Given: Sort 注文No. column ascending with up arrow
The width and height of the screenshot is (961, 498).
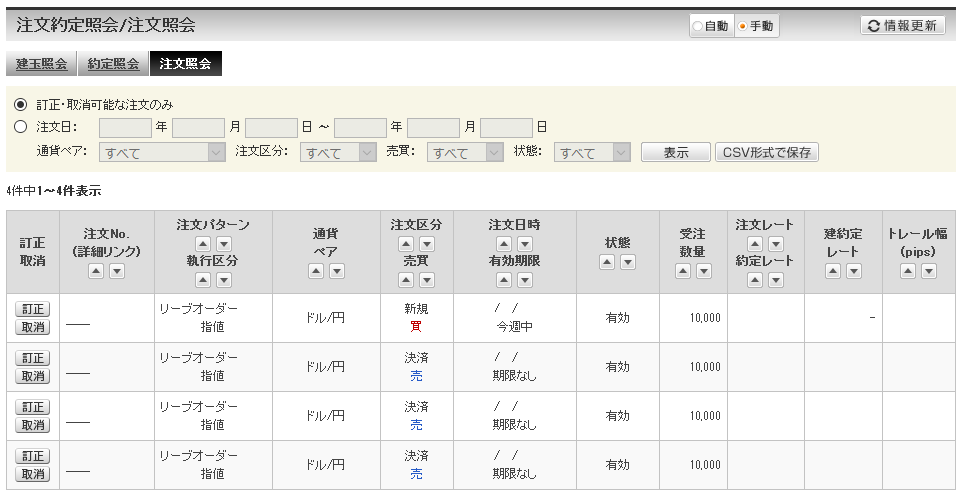Looking at the screenshot, I should pyautogui.click(x=96, y=271).
